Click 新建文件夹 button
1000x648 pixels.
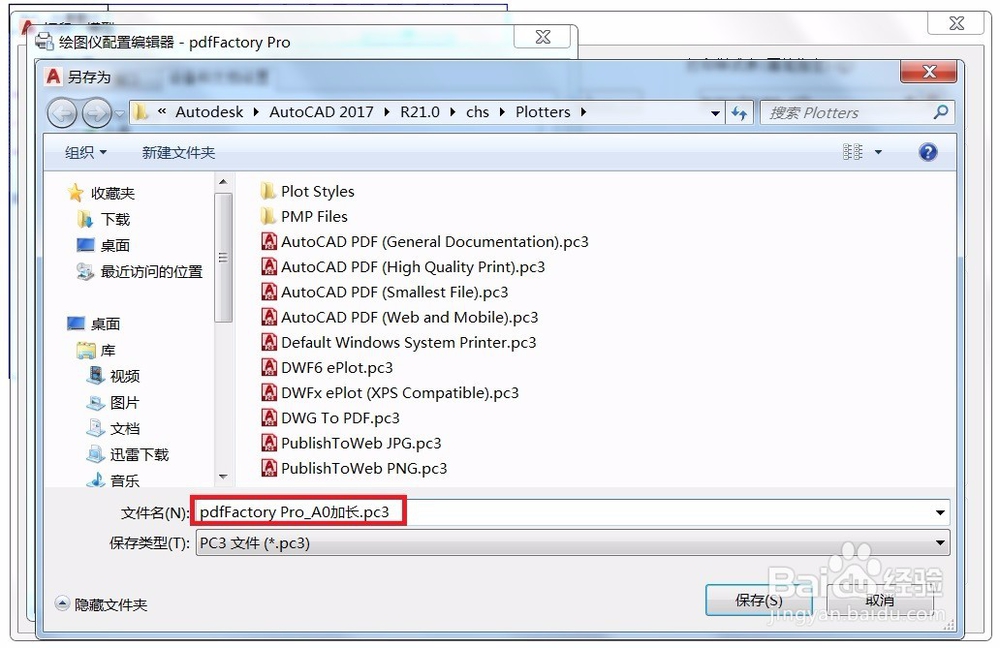tap(179, 152)
